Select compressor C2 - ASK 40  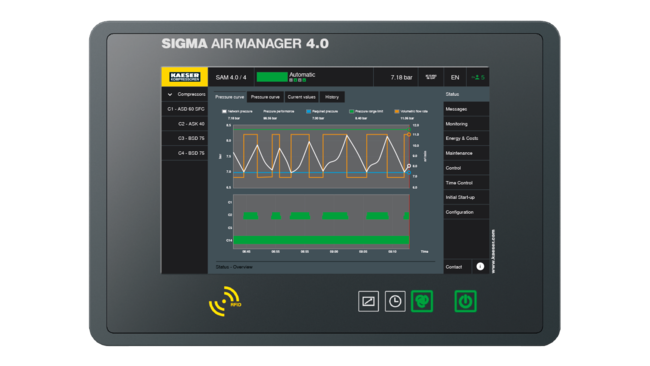tap(185, 124)
